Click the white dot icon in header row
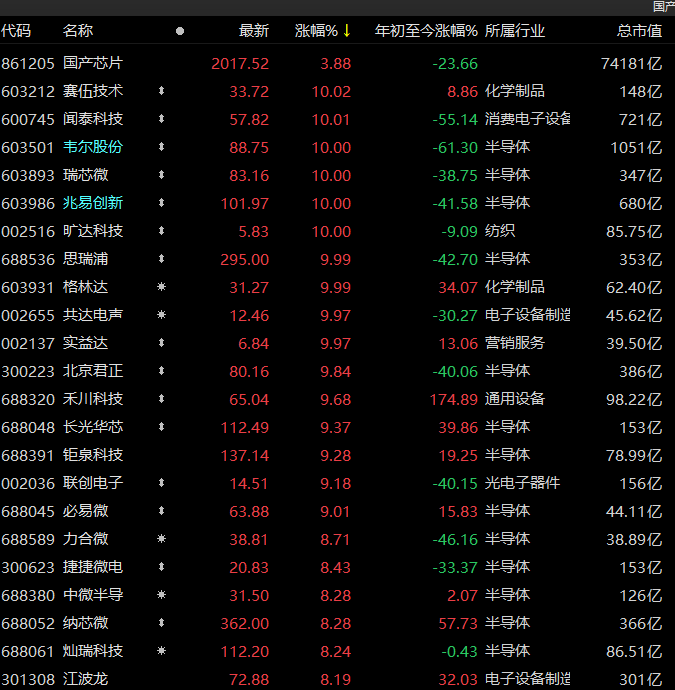675x690 pixels. 180,31
